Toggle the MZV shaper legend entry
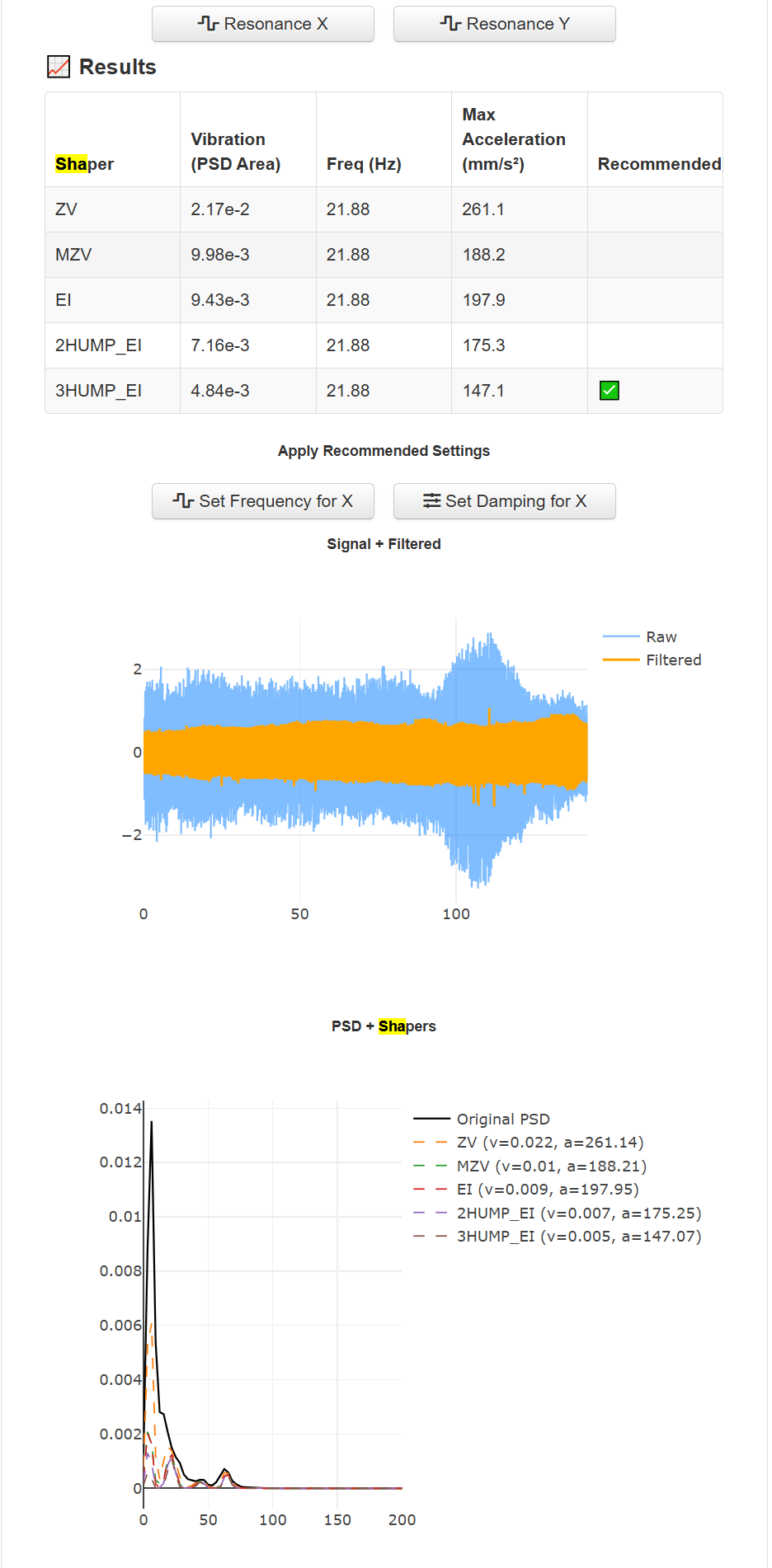 551,1167
